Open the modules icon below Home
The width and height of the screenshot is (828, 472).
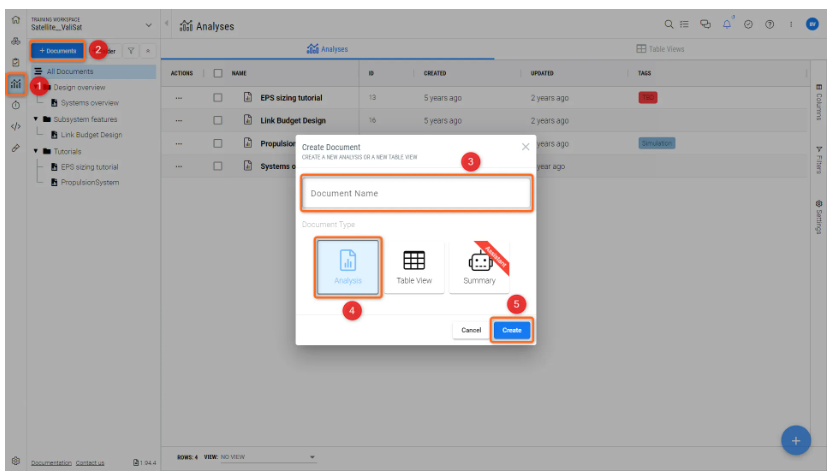click(16, 41)
